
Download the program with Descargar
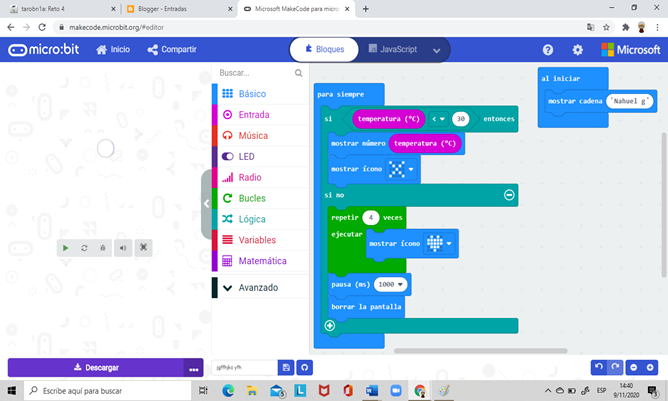[x=96, y=367]
